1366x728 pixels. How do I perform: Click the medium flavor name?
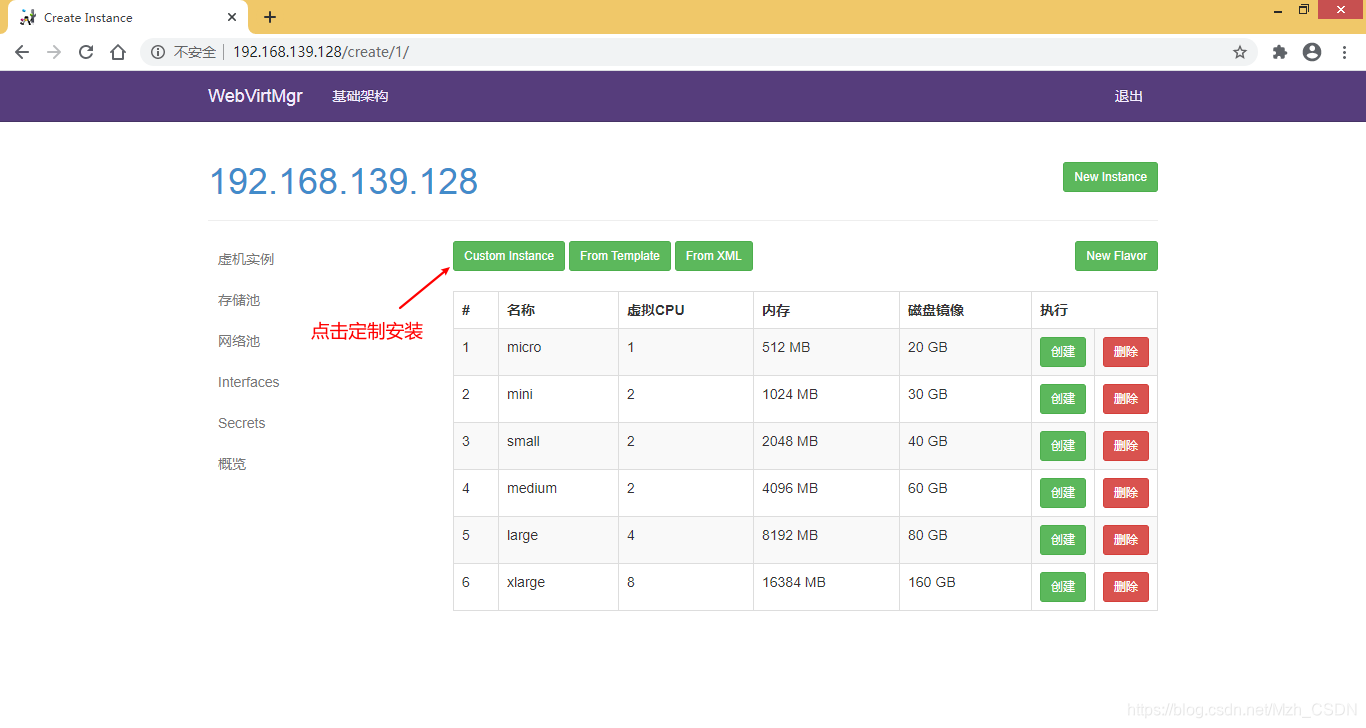[x=532, y=488]
